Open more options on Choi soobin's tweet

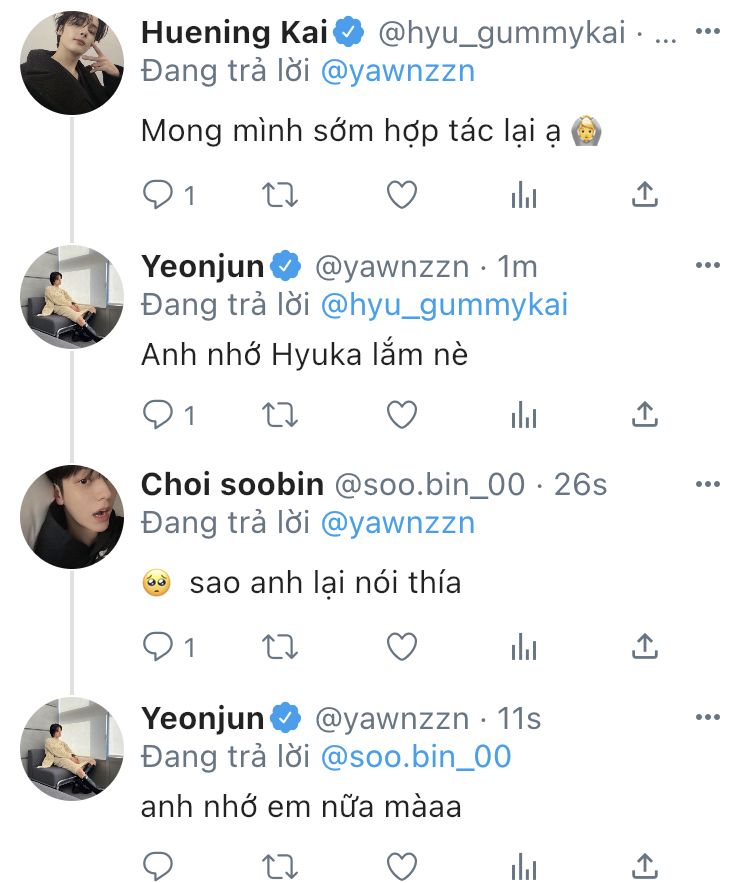(x=707, y=484)
